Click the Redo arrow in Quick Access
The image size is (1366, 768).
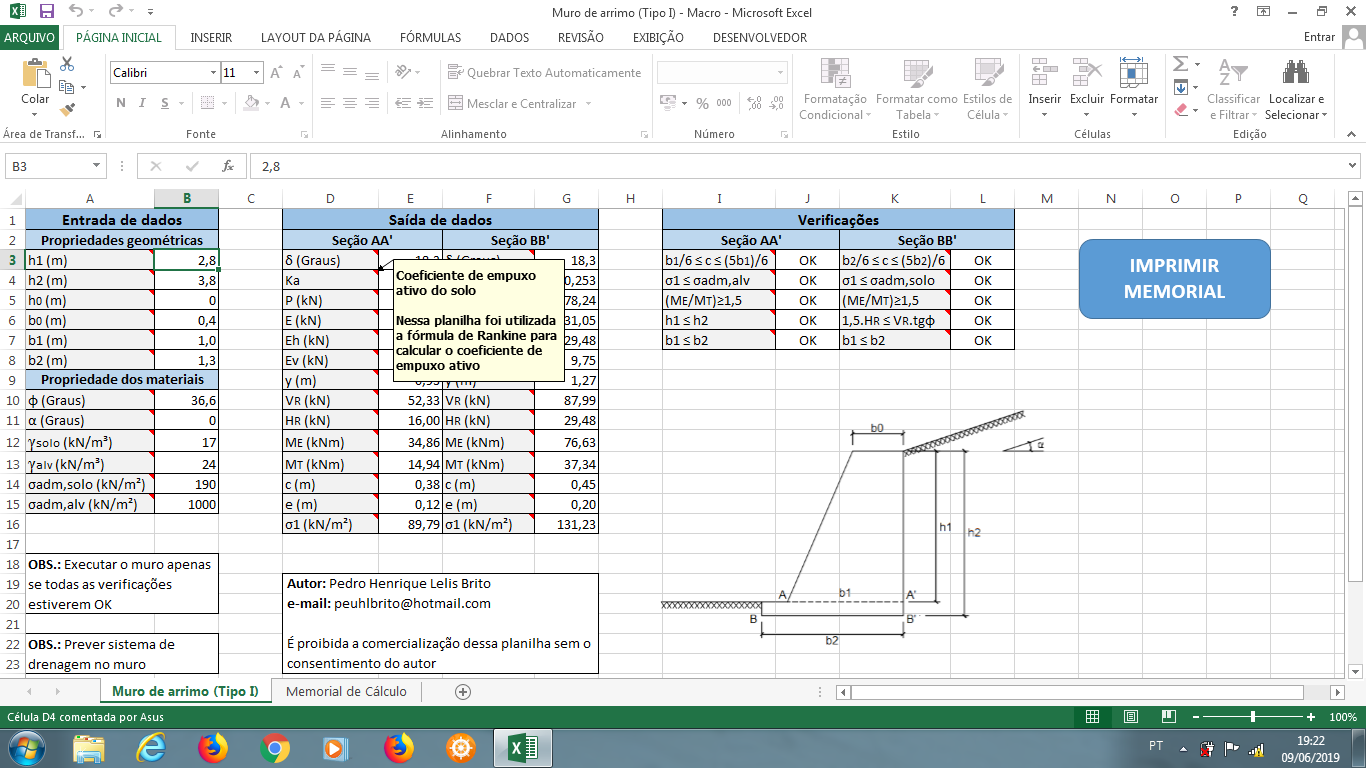(115, 12)
